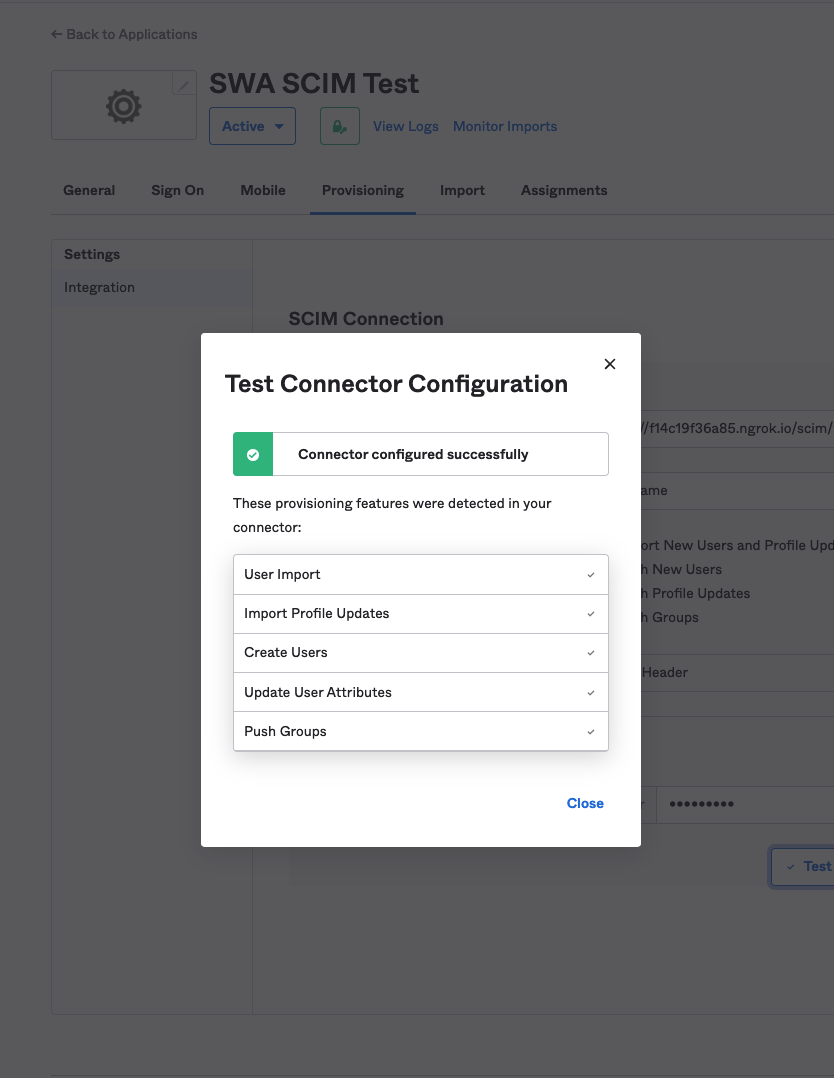Open the View Logs link

pyautogui.click(x=406, y=126)
